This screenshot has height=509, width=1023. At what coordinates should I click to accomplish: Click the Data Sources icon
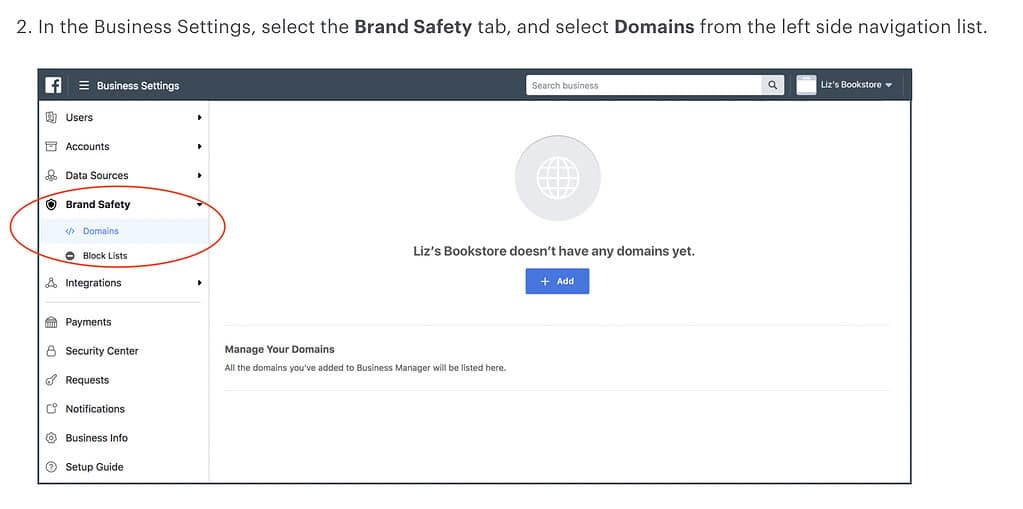click(x=51, y=175)
